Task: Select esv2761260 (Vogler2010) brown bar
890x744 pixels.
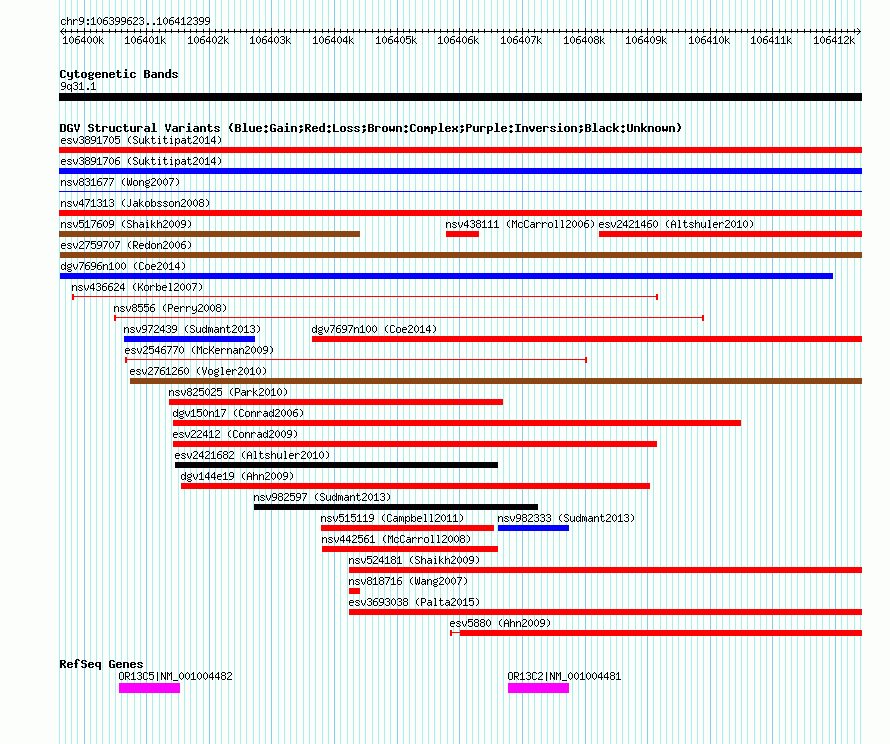Action: [x=496, y=381]
